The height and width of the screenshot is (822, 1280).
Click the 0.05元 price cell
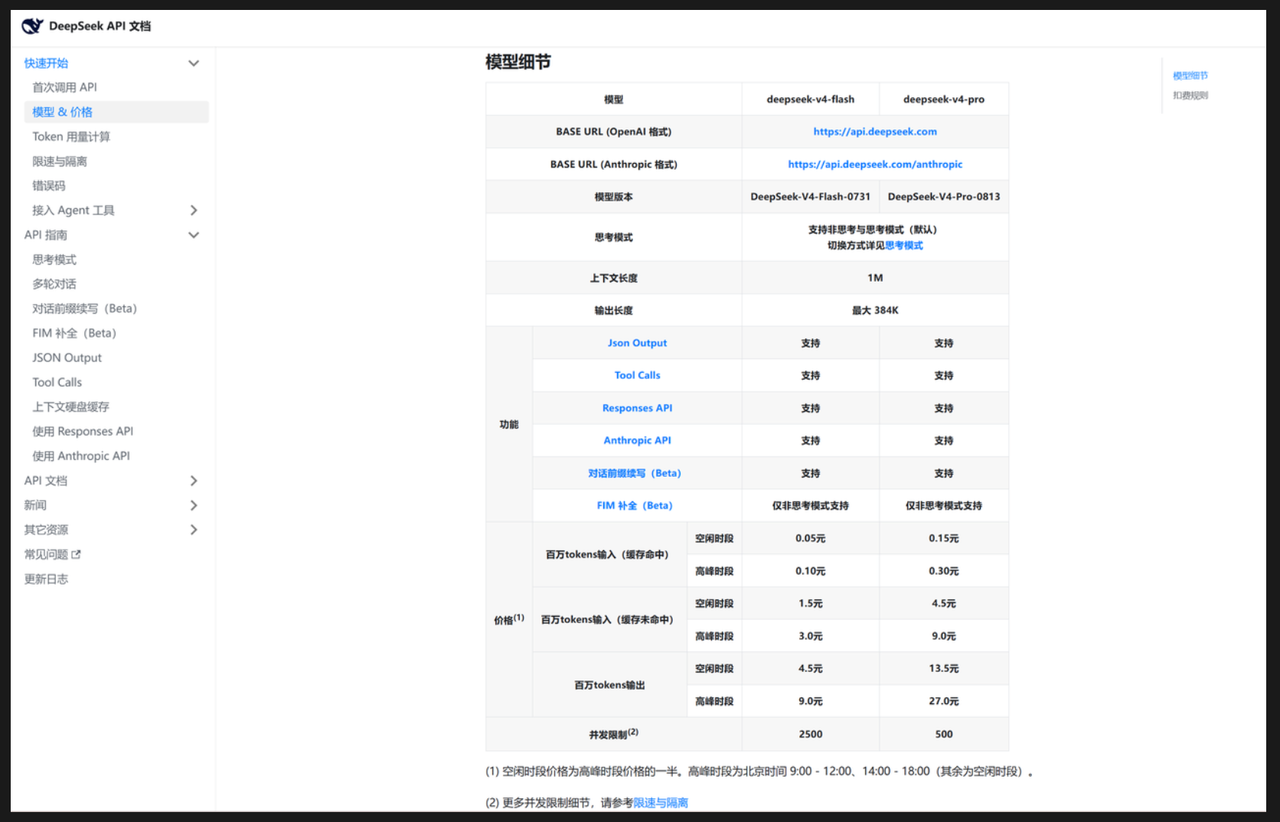(x=811, y=538)
